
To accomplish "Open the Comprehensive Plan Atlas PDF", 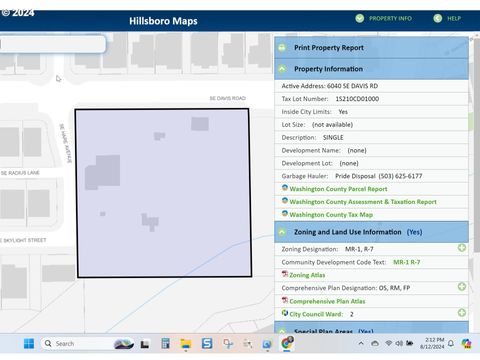I will [327, 301].
